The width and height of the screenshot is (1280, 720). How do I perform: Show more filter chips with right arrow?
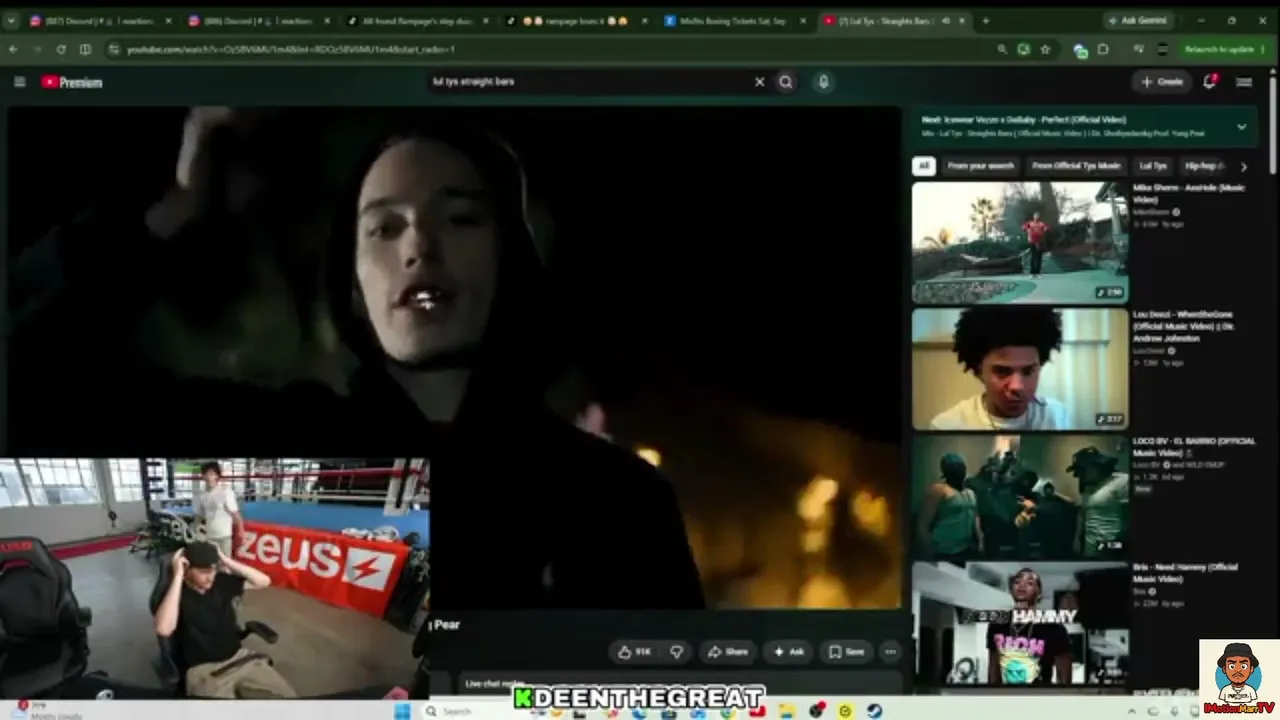(1244, 167)
